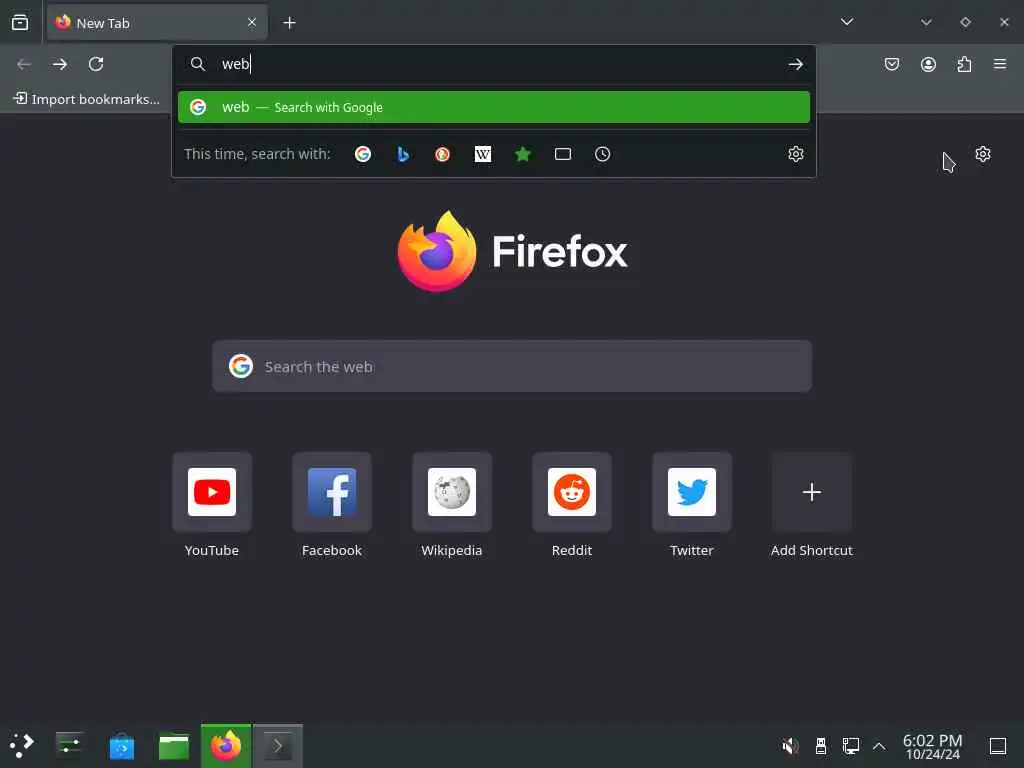This screenshot has height=768, width=1024.
Task: Open System Settings from taskbar
Action: click(69, 745)
